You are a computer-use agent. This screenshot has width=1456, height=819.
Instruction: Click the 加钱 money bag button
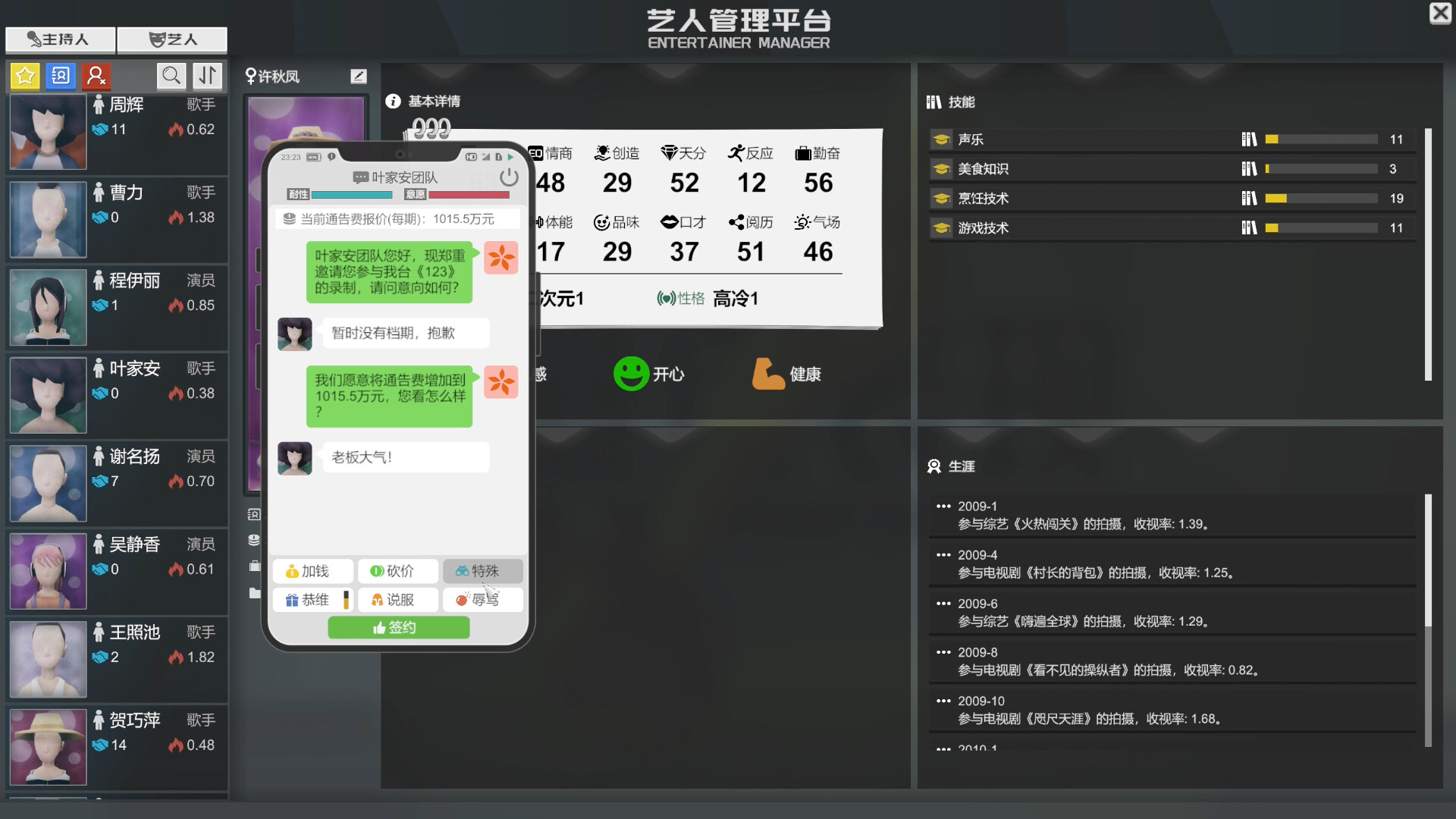point(312,571)
